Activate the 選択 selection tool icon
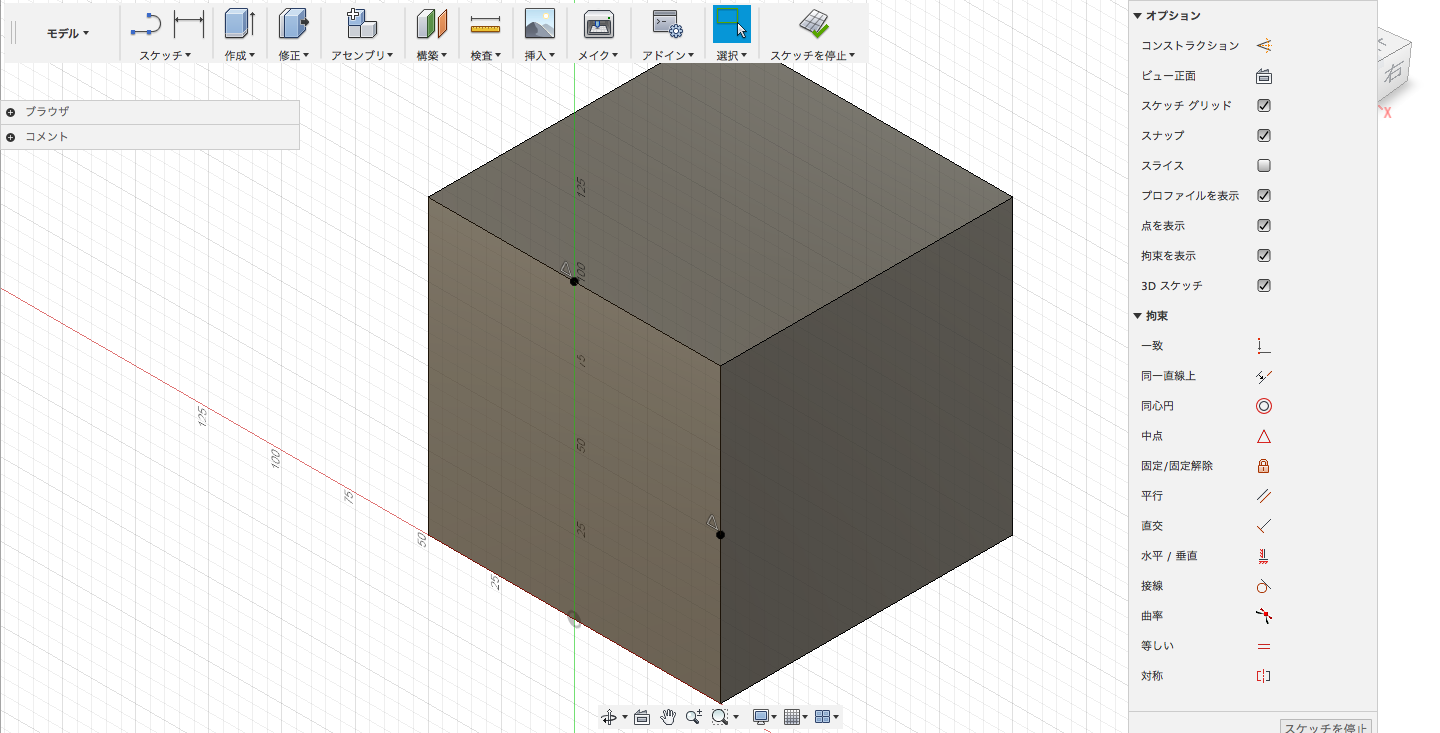The width and height of the screenshot is (1440, 733). (x=732, y=23)
